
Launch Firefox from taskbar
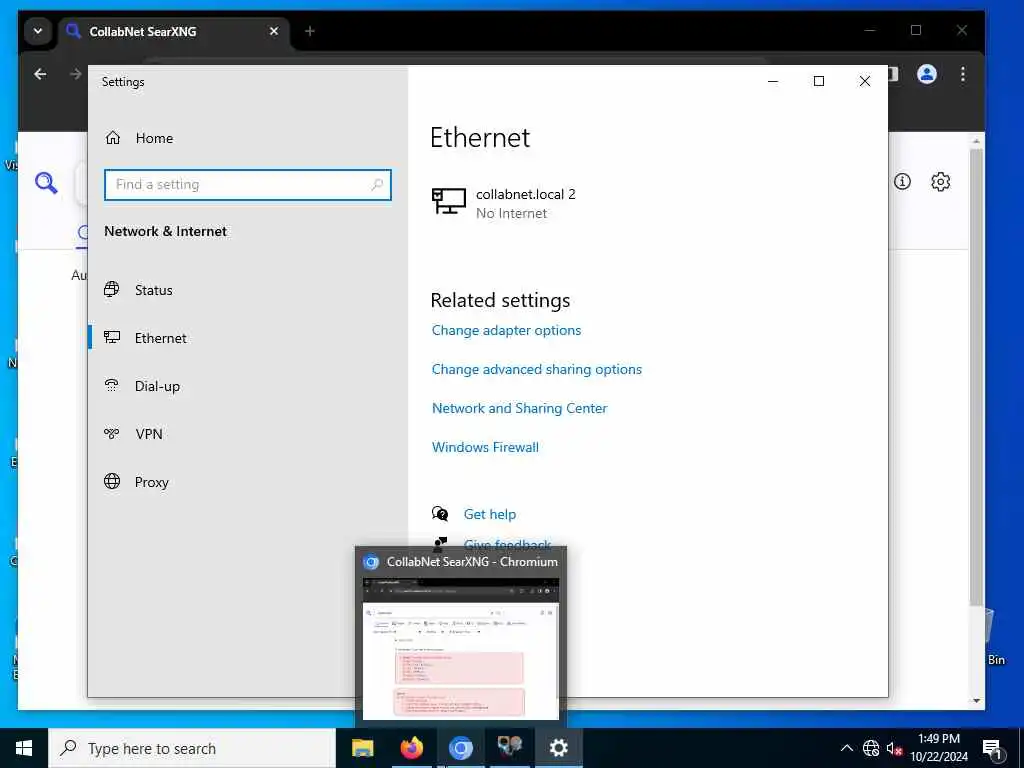coord(411,748)
